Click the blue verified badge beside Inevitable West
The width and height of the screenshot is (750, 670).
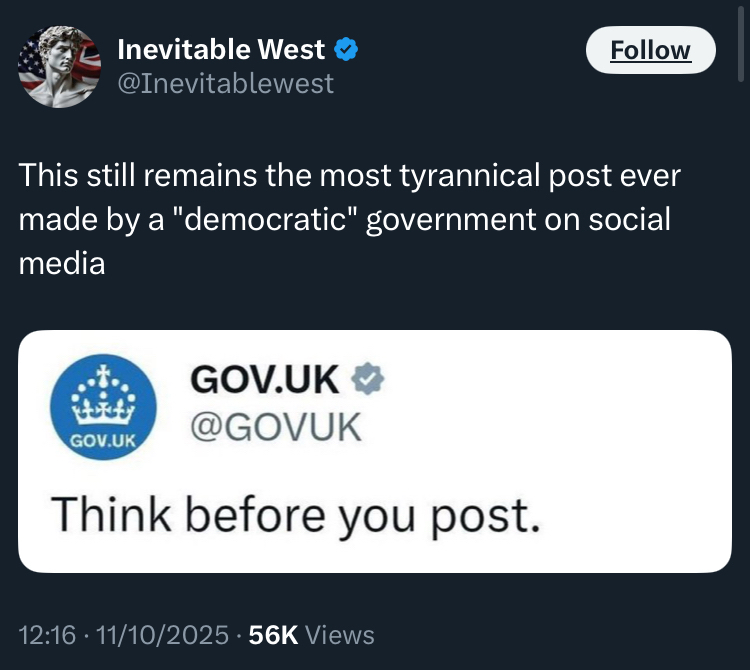click(x=348, y=48)
